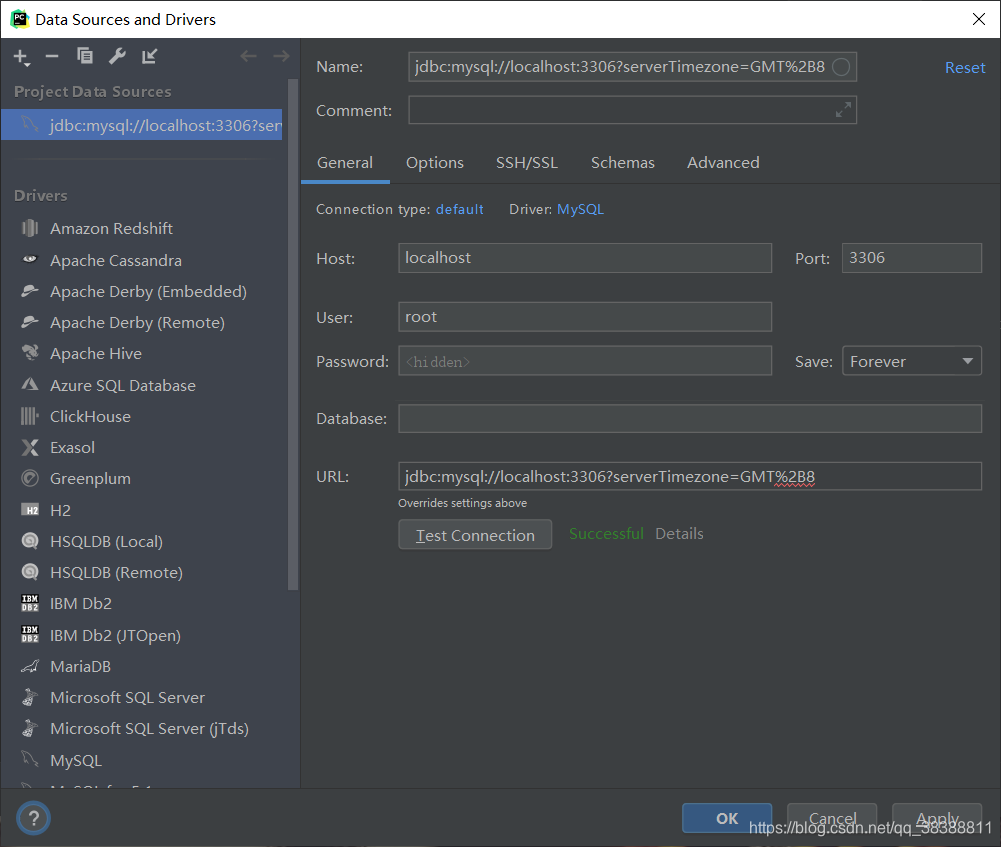
Task: Click into the Password field
Action: point(585,361)
